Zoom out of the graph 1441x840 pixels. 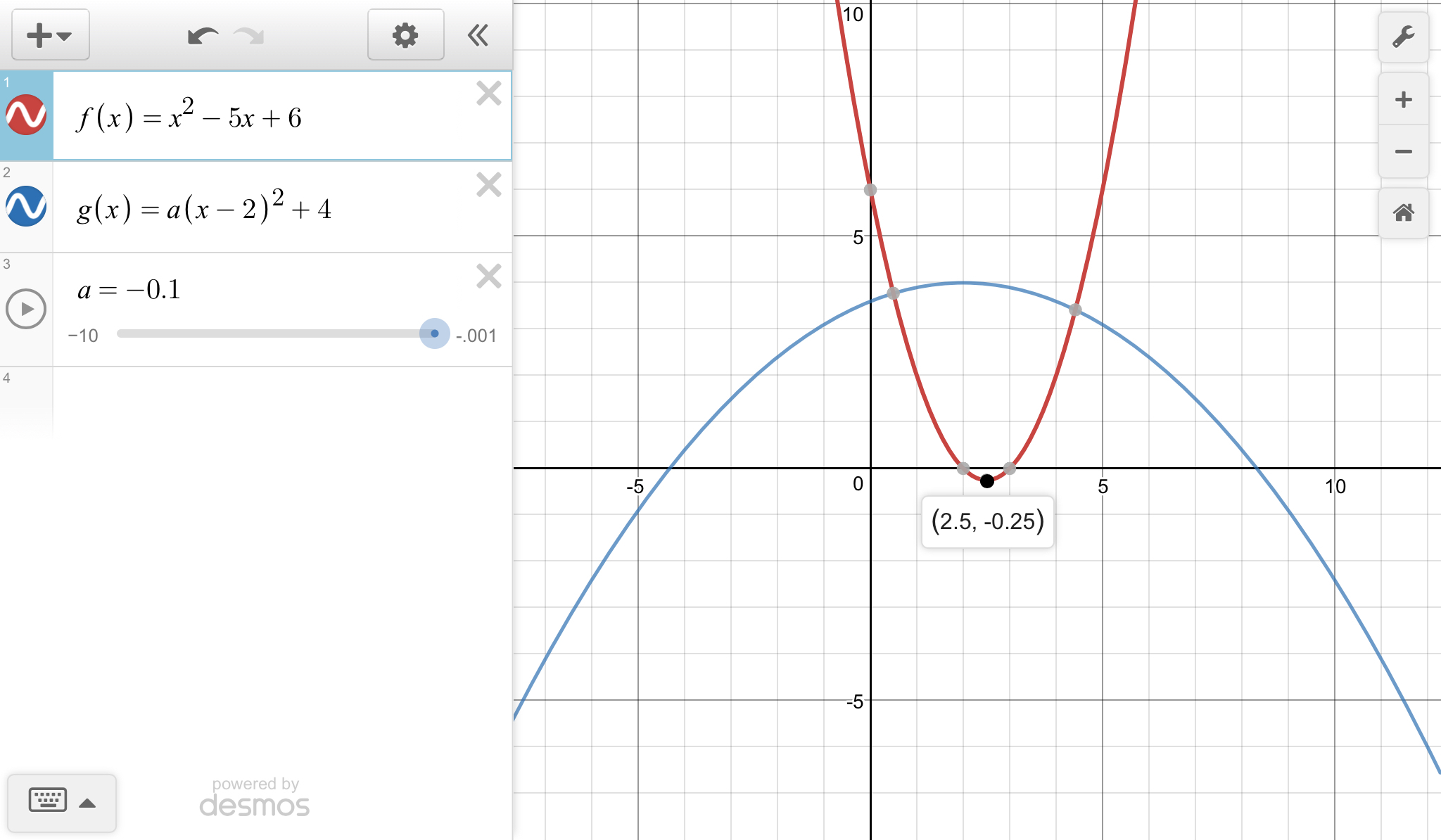[x=1403, y=152]
